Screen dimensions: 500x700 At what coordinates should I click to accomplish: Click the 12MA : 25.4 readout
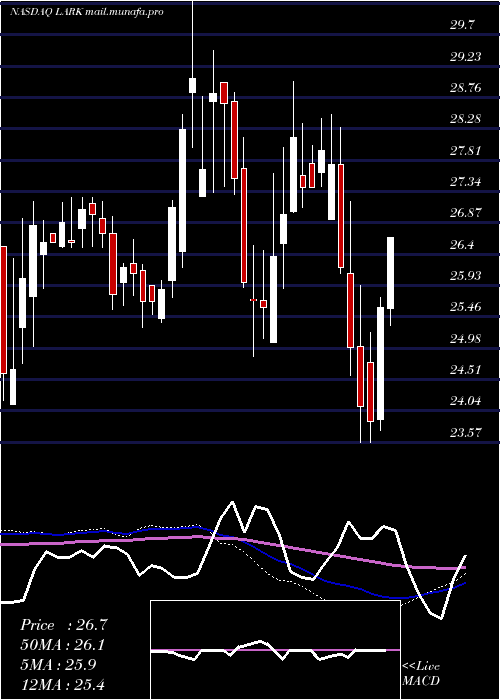click(63, 684)
